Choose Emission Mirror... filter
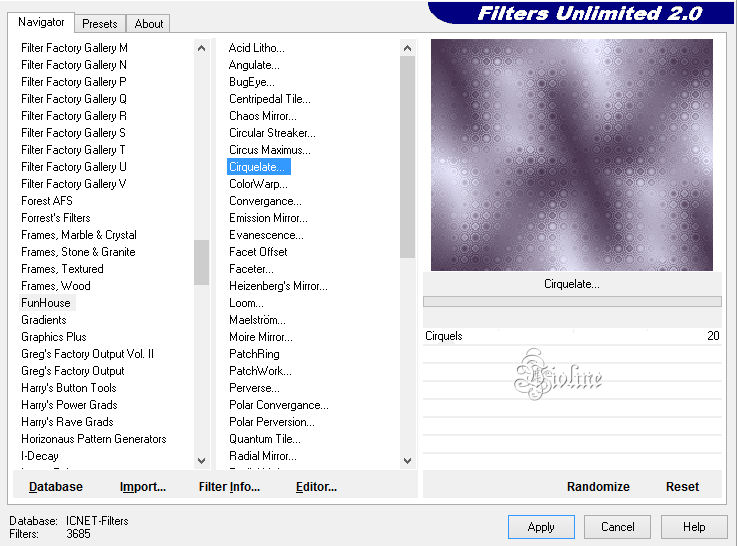 268,218
